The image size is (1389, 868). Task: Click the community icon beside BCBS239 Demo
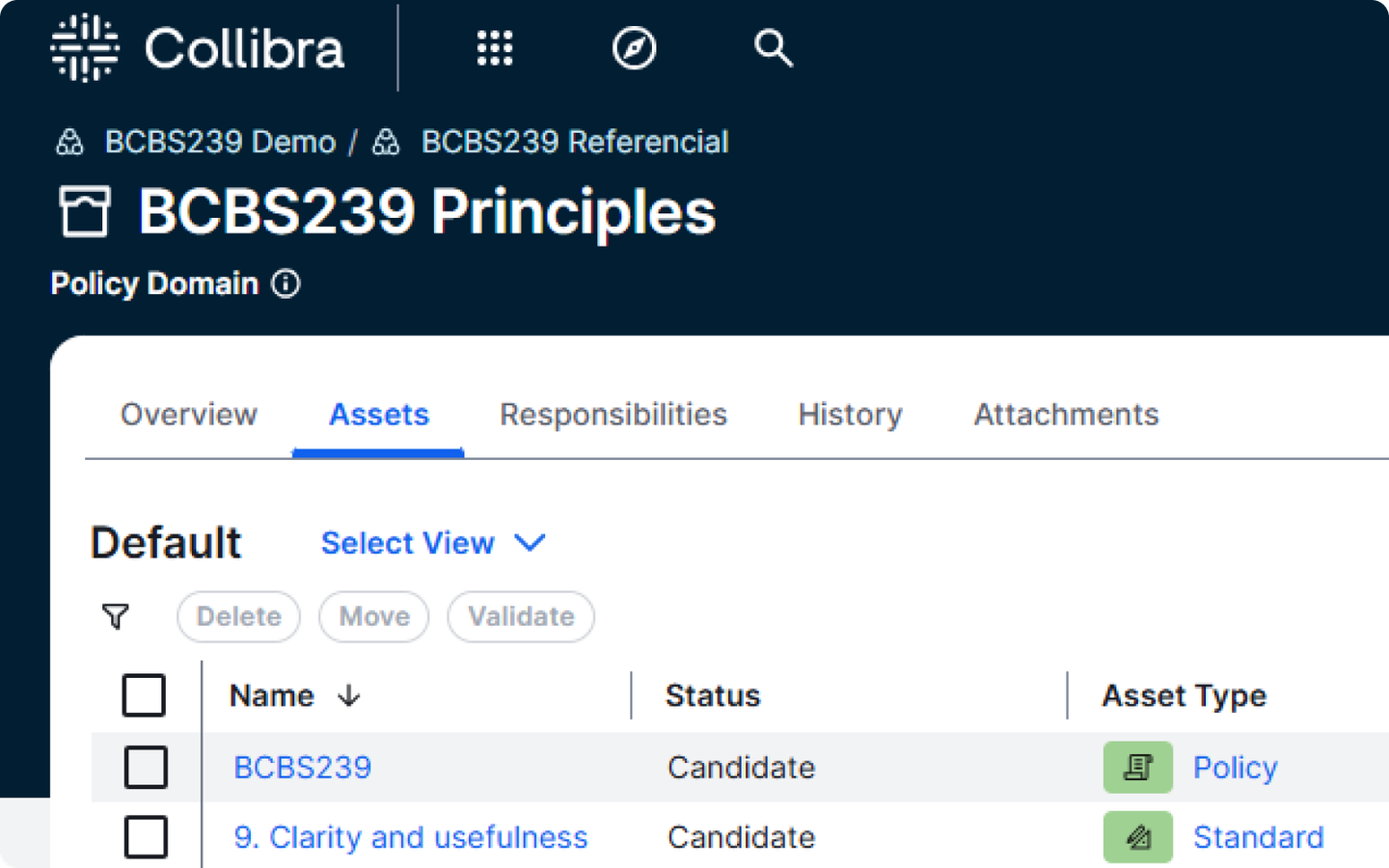point(69,143)
